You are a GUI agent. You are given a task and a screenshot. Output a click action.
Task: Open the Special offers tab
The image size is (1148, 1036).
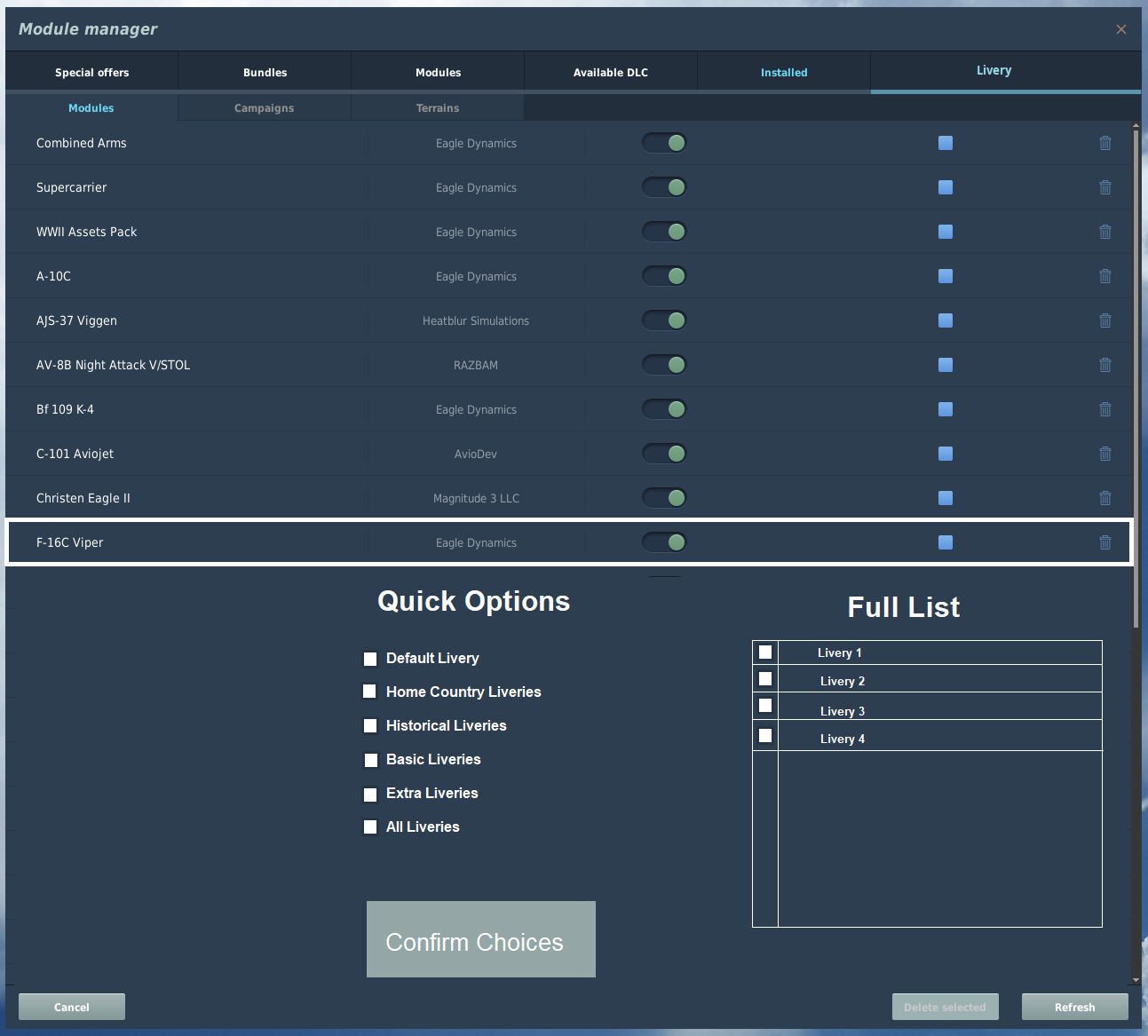(x=91, y=72)
